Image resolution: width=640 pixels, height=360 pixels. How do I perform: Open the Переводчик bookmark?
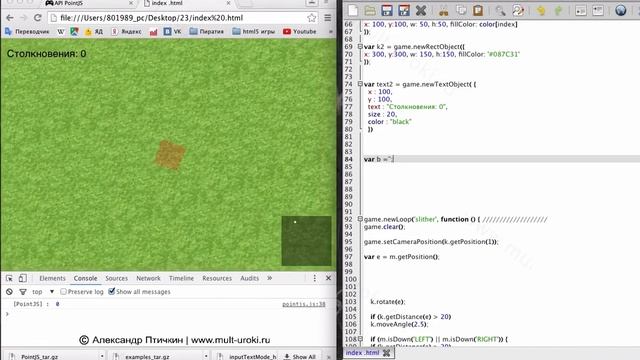pyautogui.click(x=28, y=31)
